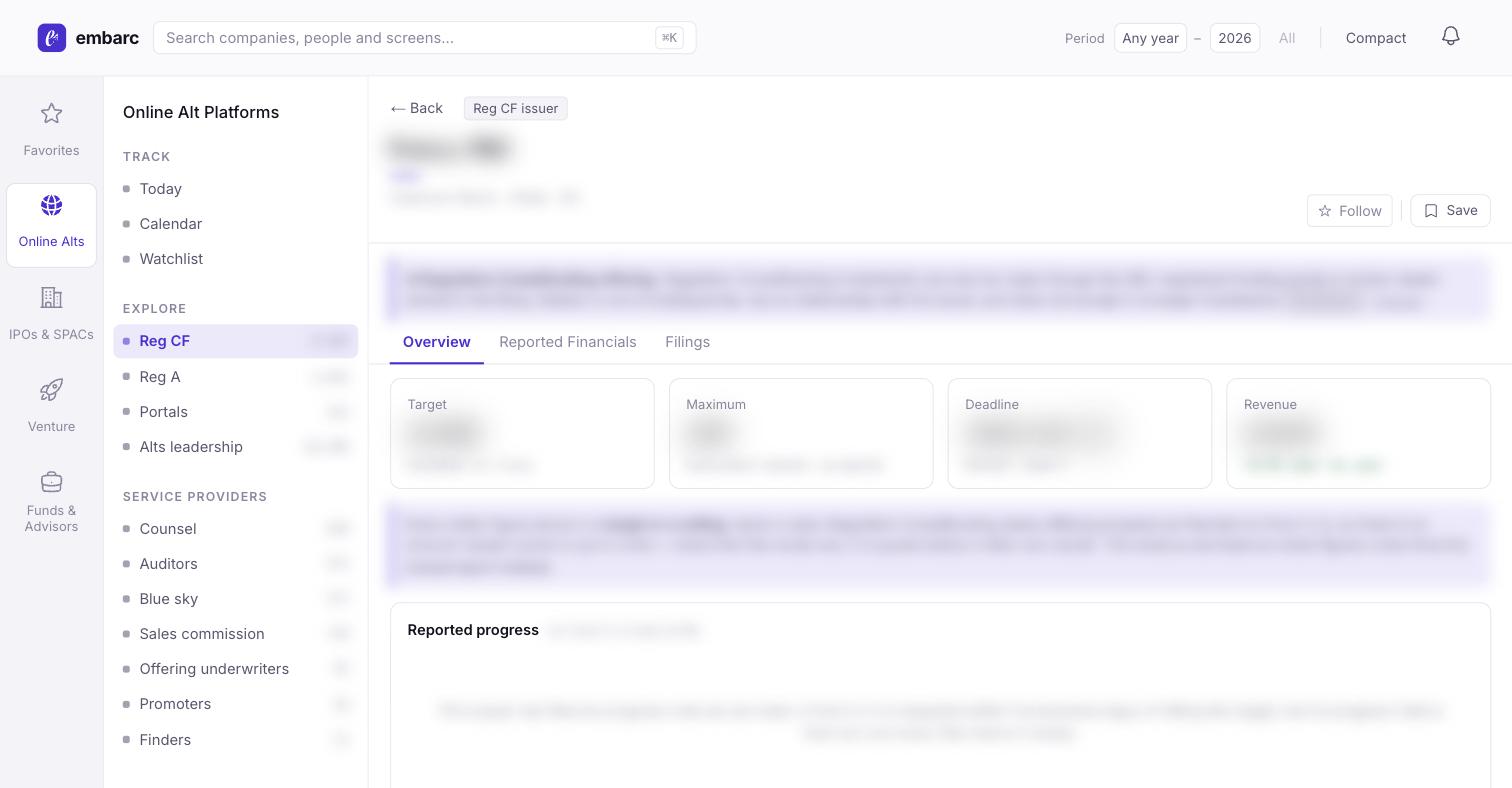
Task: Open Blue sky service providers
Action: pos(235,599)
